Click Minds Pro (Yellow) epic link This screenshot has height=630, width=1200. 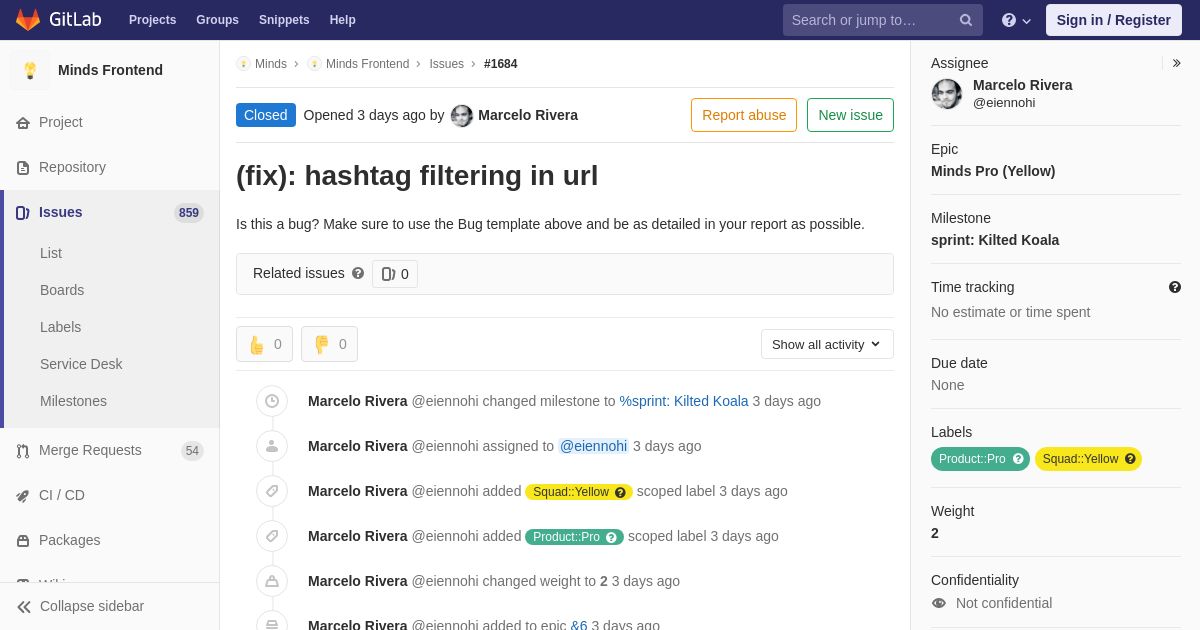(x=993, y=171)
